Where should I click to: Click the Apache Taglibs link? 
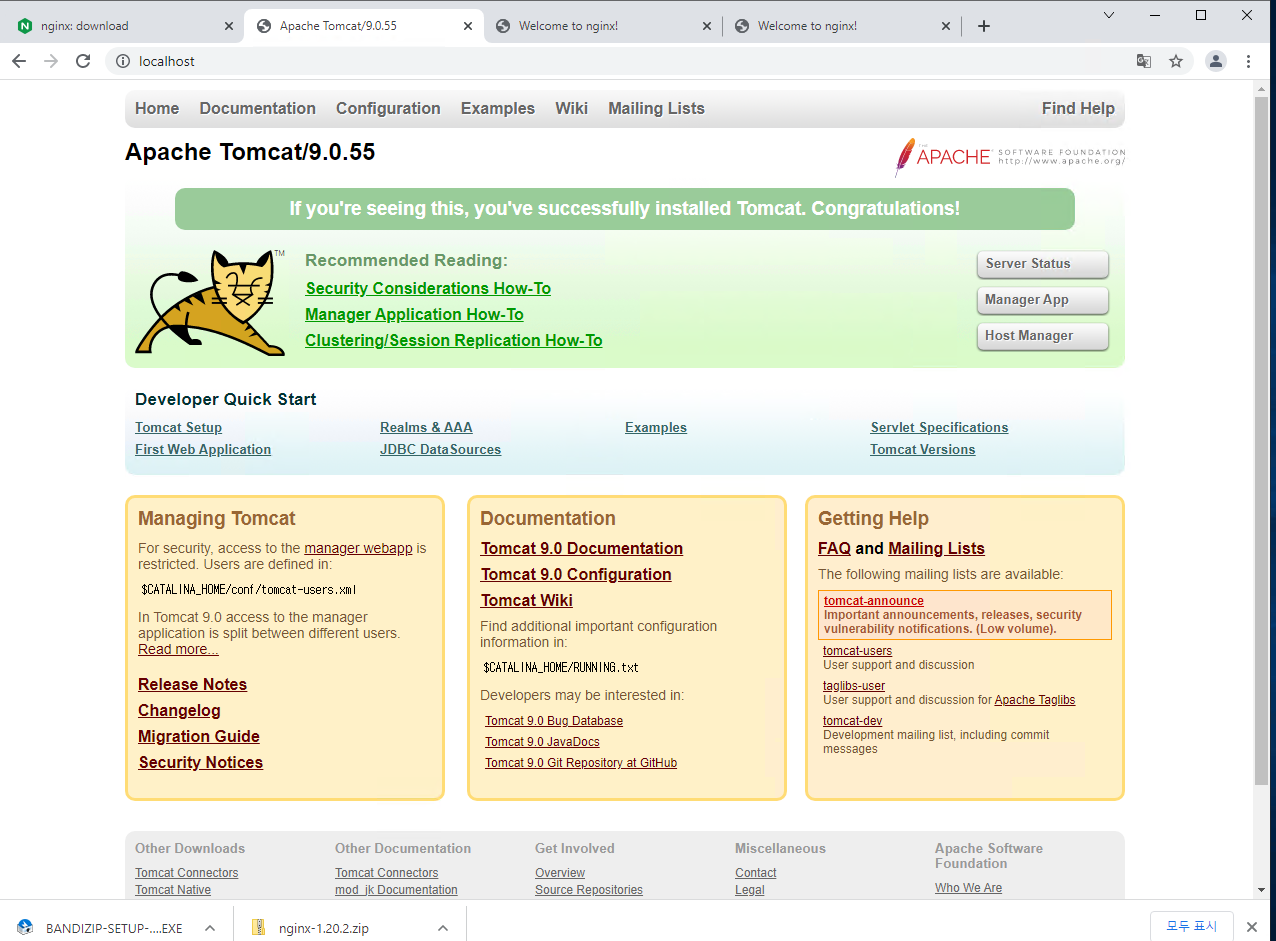pos(1035,700)
